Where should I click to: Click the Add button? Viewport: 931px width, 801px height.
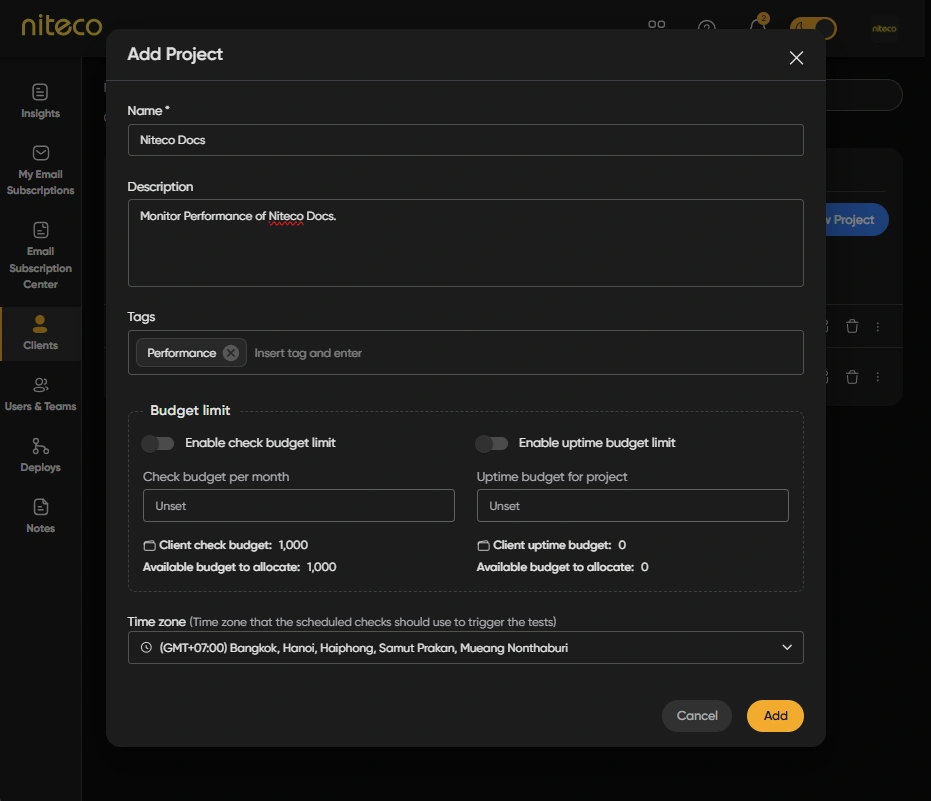click(x=775, y=715)
